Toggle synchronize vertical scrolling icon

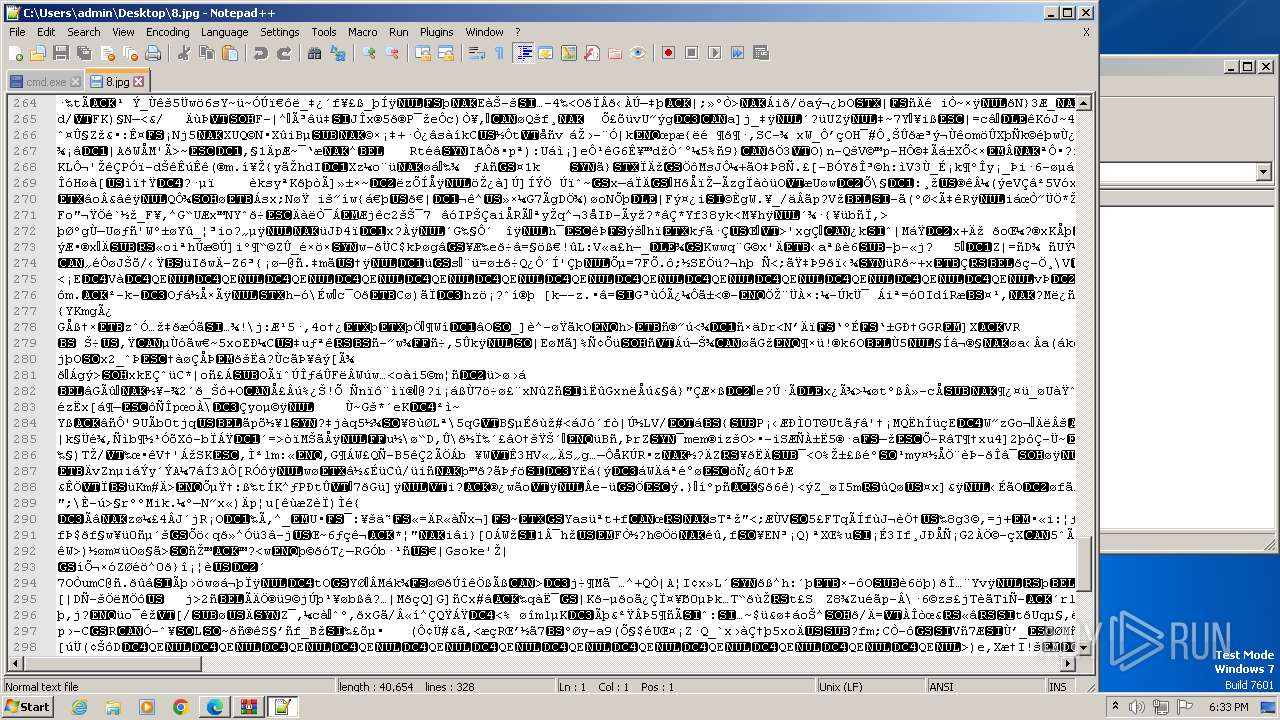click(423, 53)
